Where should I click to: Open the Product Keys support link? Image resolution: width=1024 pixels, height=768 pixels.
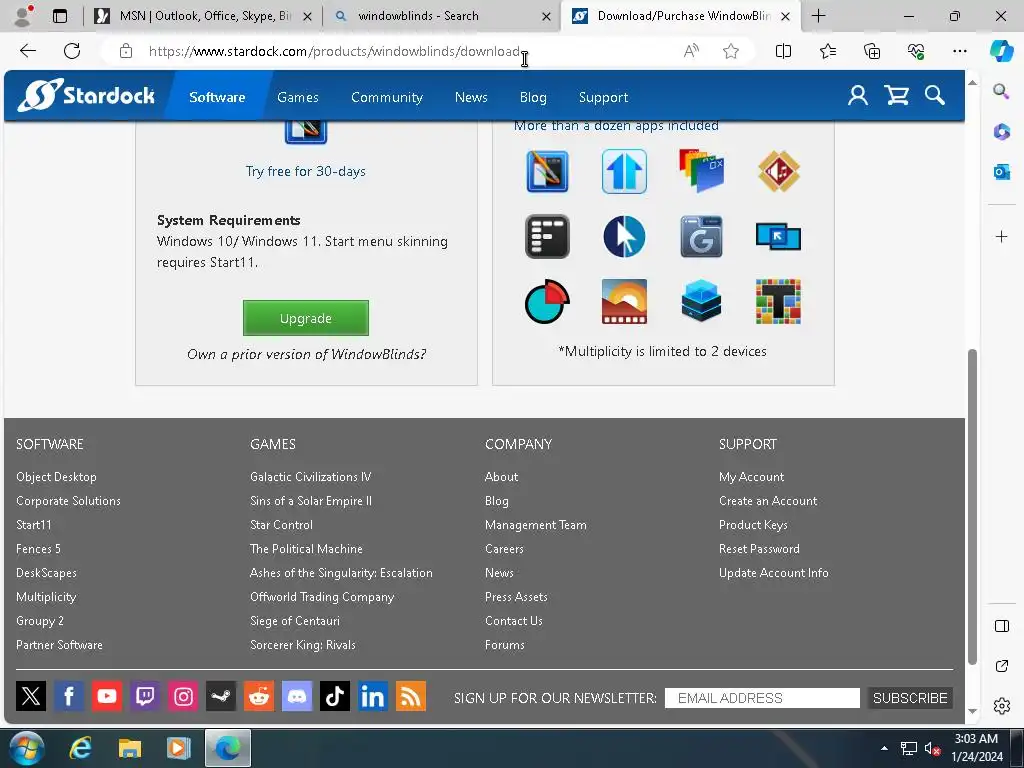click(x=753, y=524)
